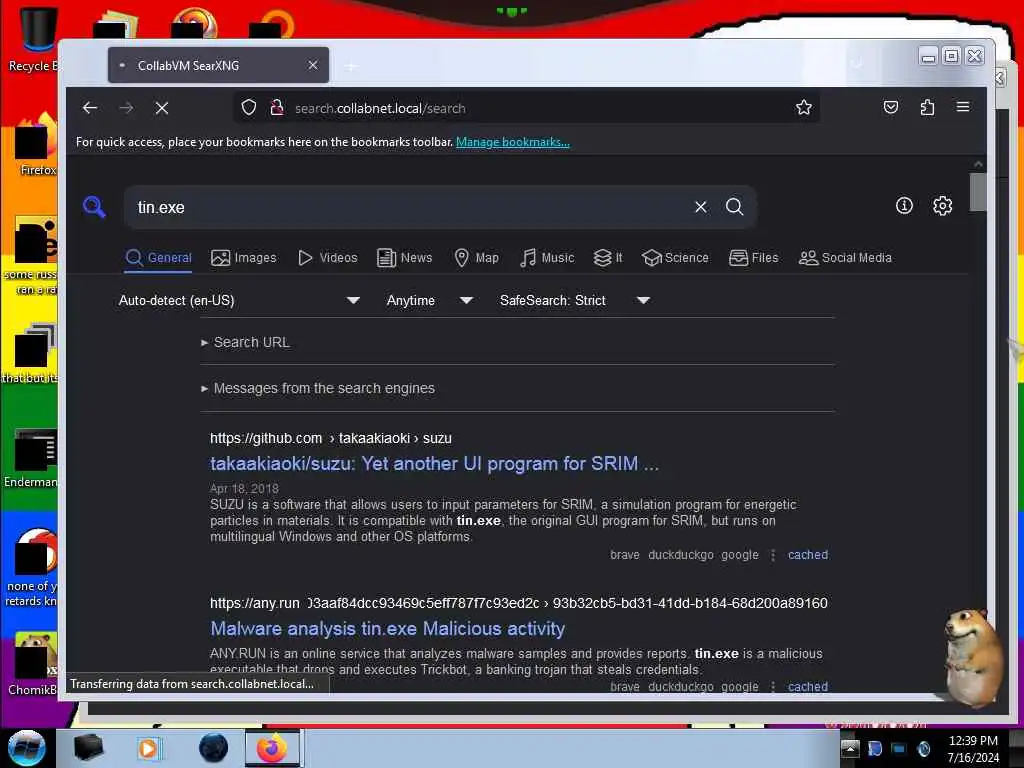Switch to the Images tab
The image size is (1024, 768).
(244, 258)
